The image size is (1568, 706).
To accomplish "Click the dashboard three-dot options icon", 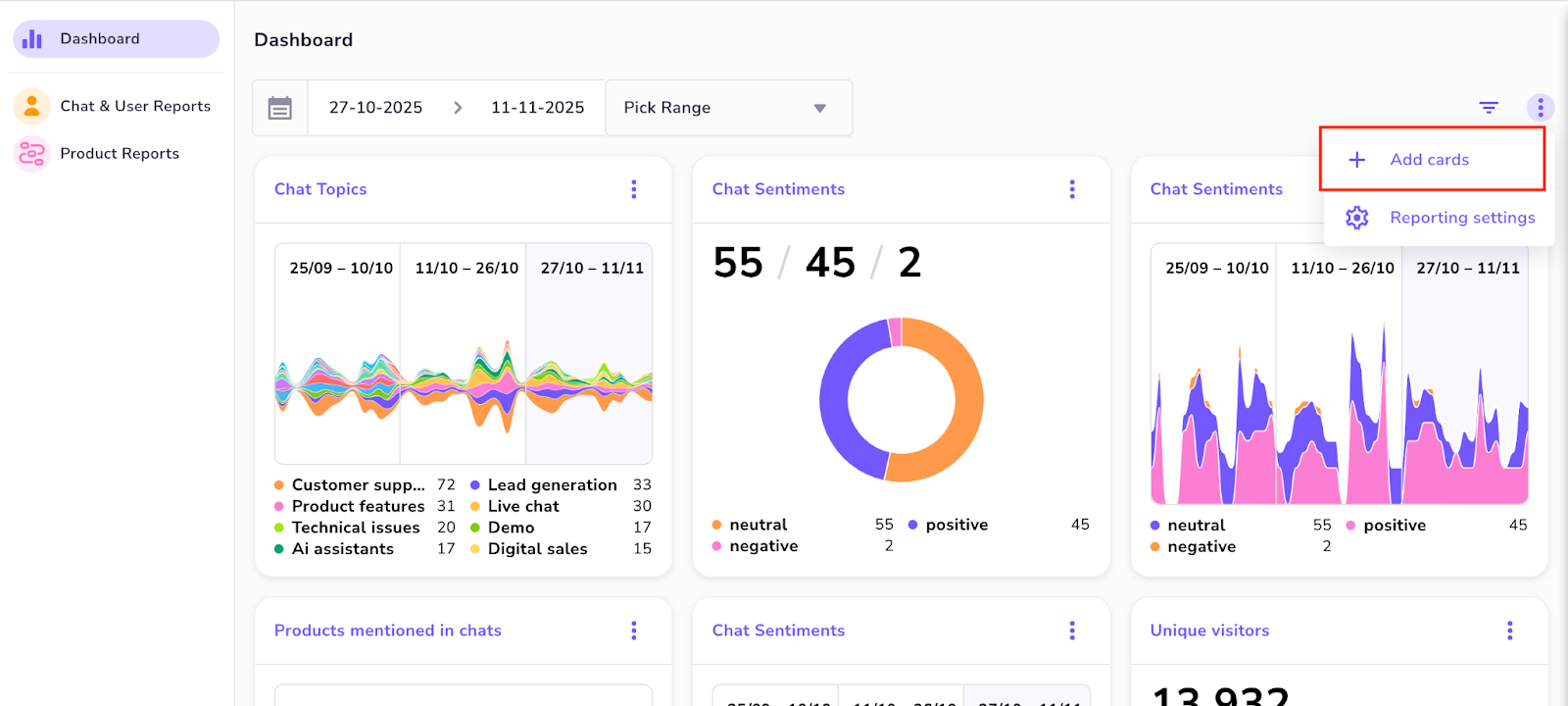I will (x=1540, y=108).
